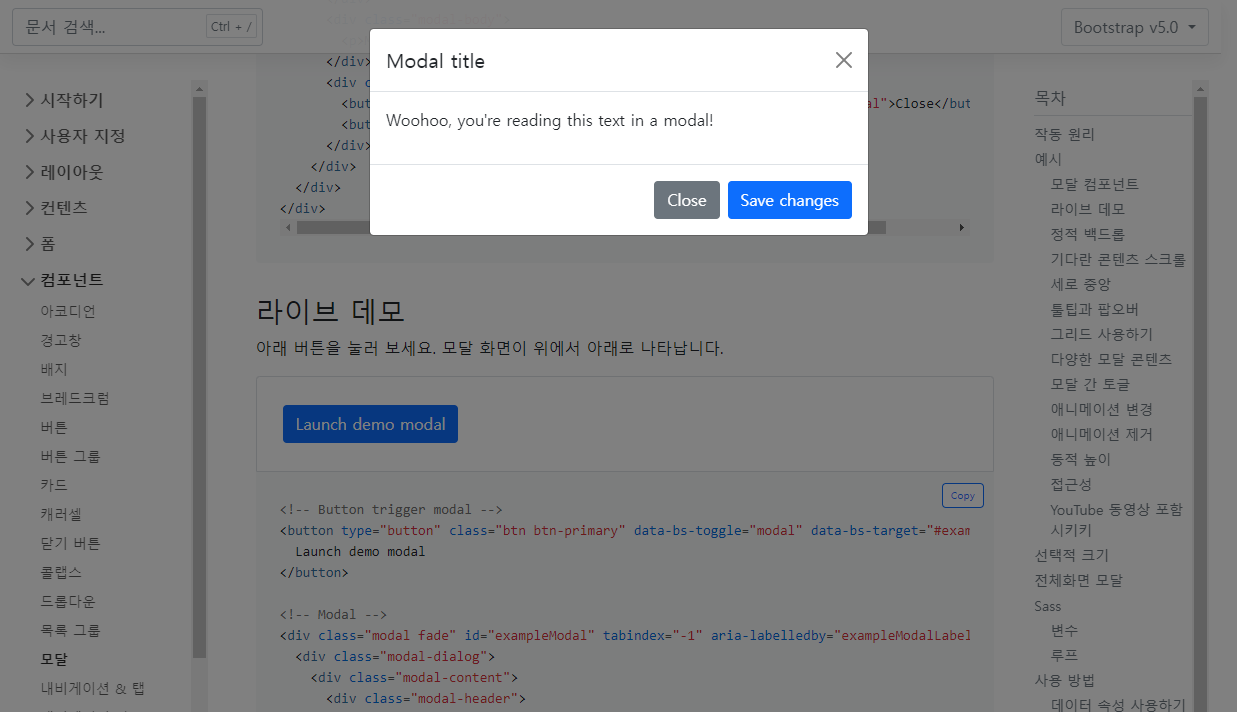Jump to 데이터 속성 사용하기 in contents

coord(1118,705)
